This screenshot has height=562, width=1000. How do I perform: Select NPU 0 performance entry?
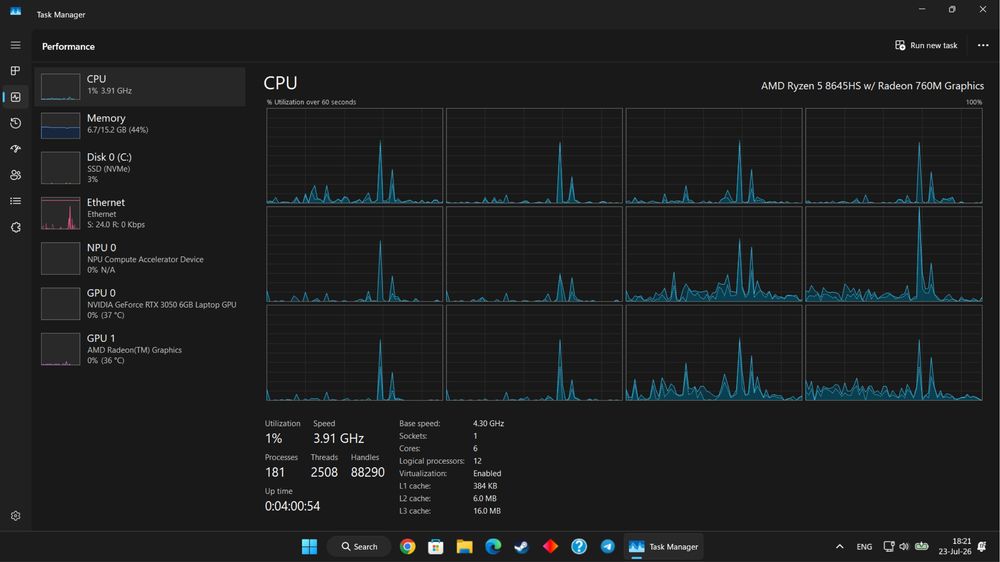click(140, 258)
